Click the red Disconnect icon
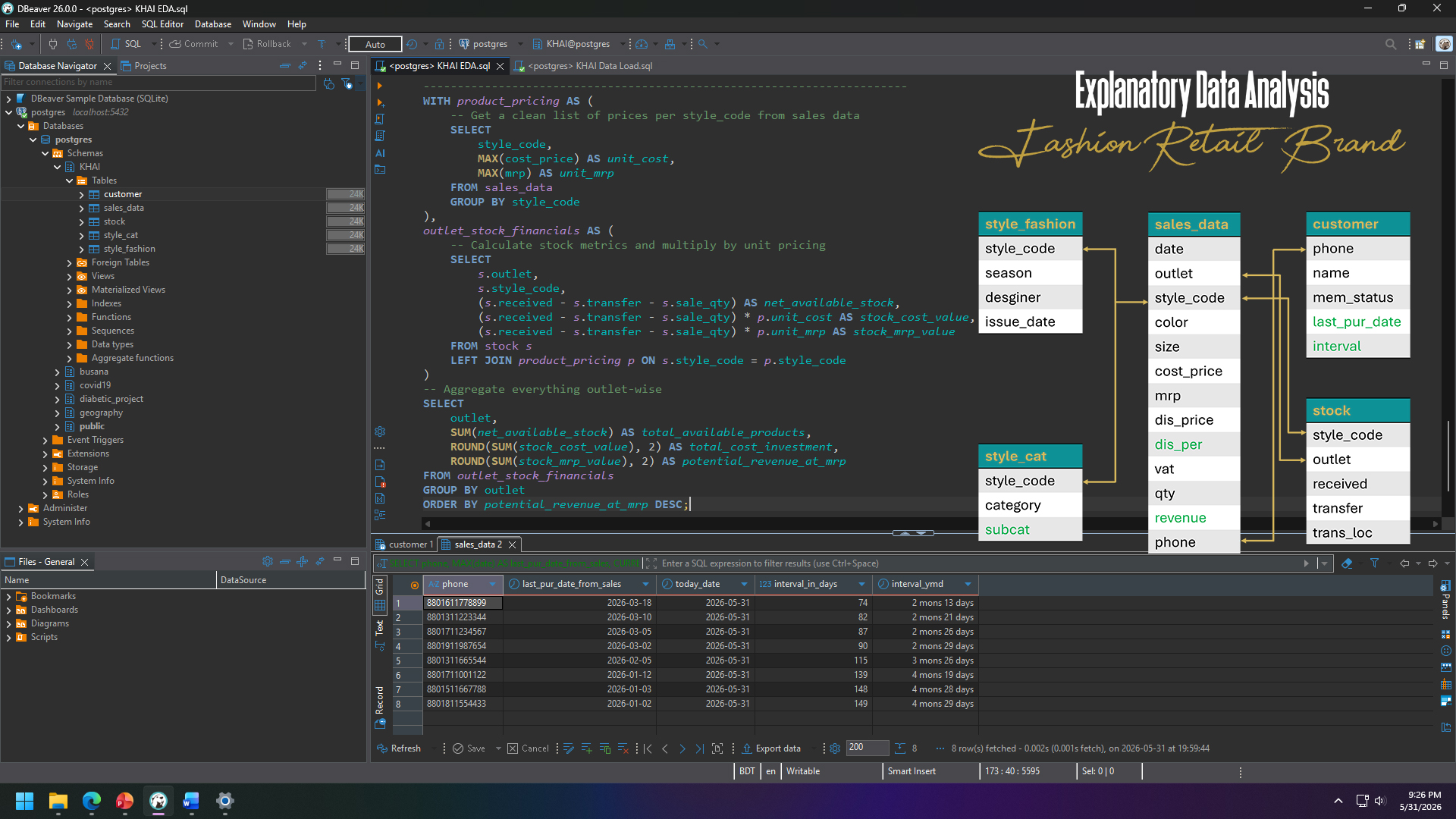This screenshot has height=819, width=1456. tap(89, 44)
